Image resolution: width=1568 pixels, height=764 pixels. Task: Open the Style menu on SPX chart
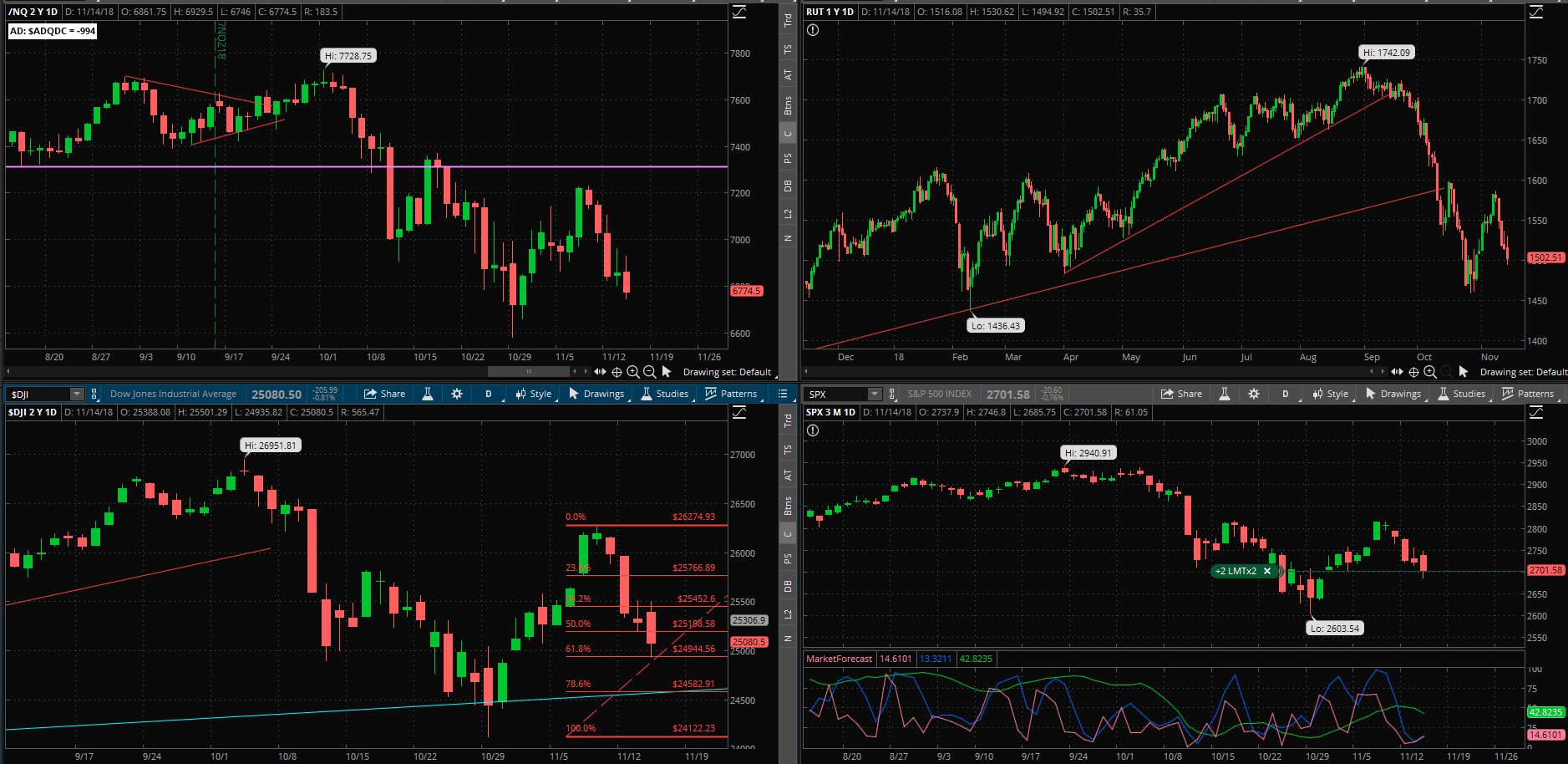tap(1331, 394)
